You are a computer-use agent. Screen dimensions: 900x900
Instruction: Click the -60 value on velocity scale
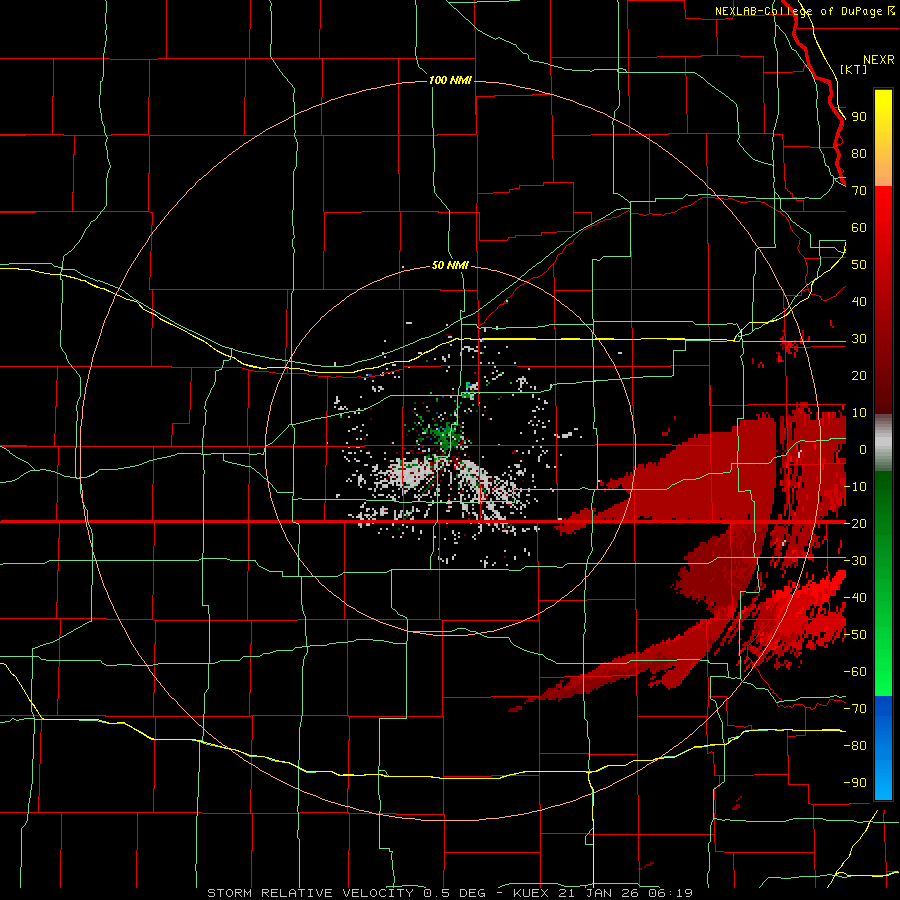(855, 672)
